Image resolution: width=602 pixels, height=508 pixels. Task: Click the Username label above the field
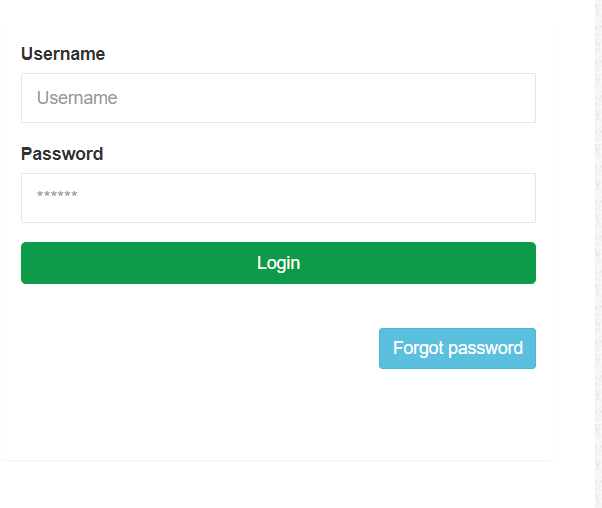pyautogui.click(x=63, y=54)
